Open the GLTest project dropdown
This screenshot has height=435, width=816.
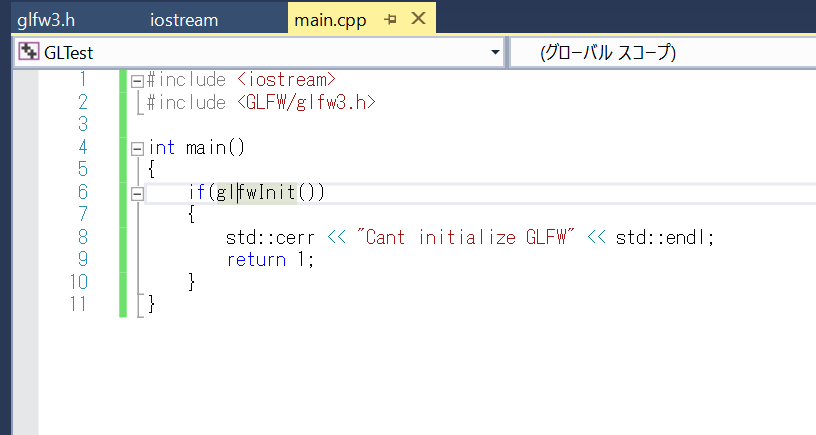point(495,52)
